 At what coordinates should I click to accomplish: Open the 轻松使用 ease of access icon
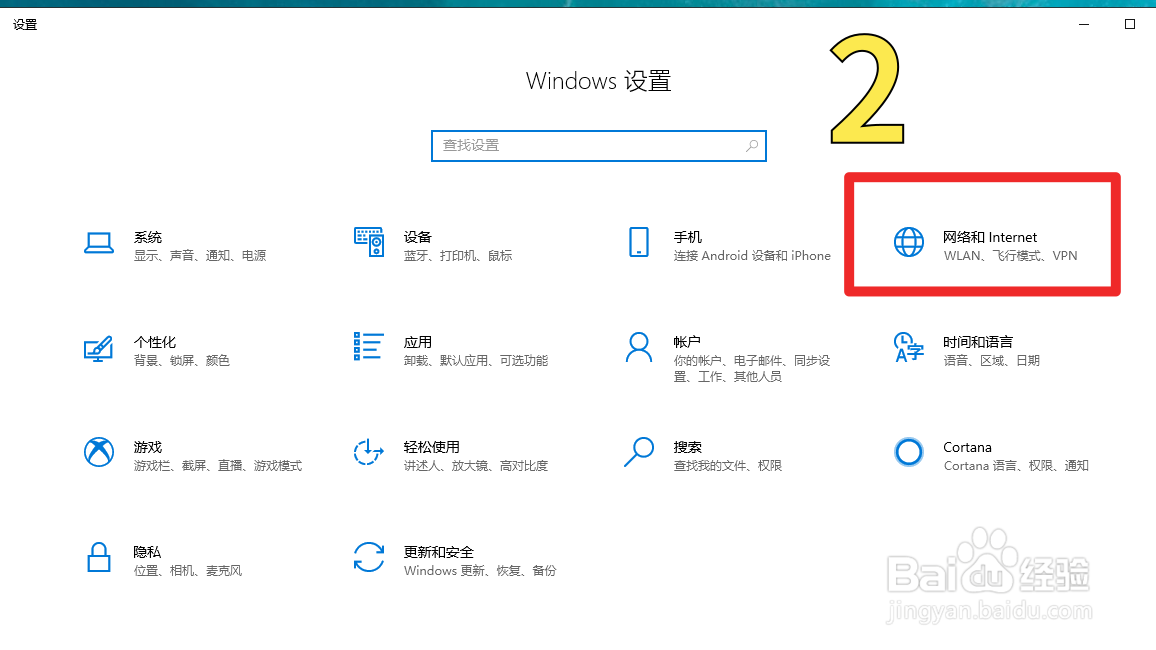tap(369, 452)
